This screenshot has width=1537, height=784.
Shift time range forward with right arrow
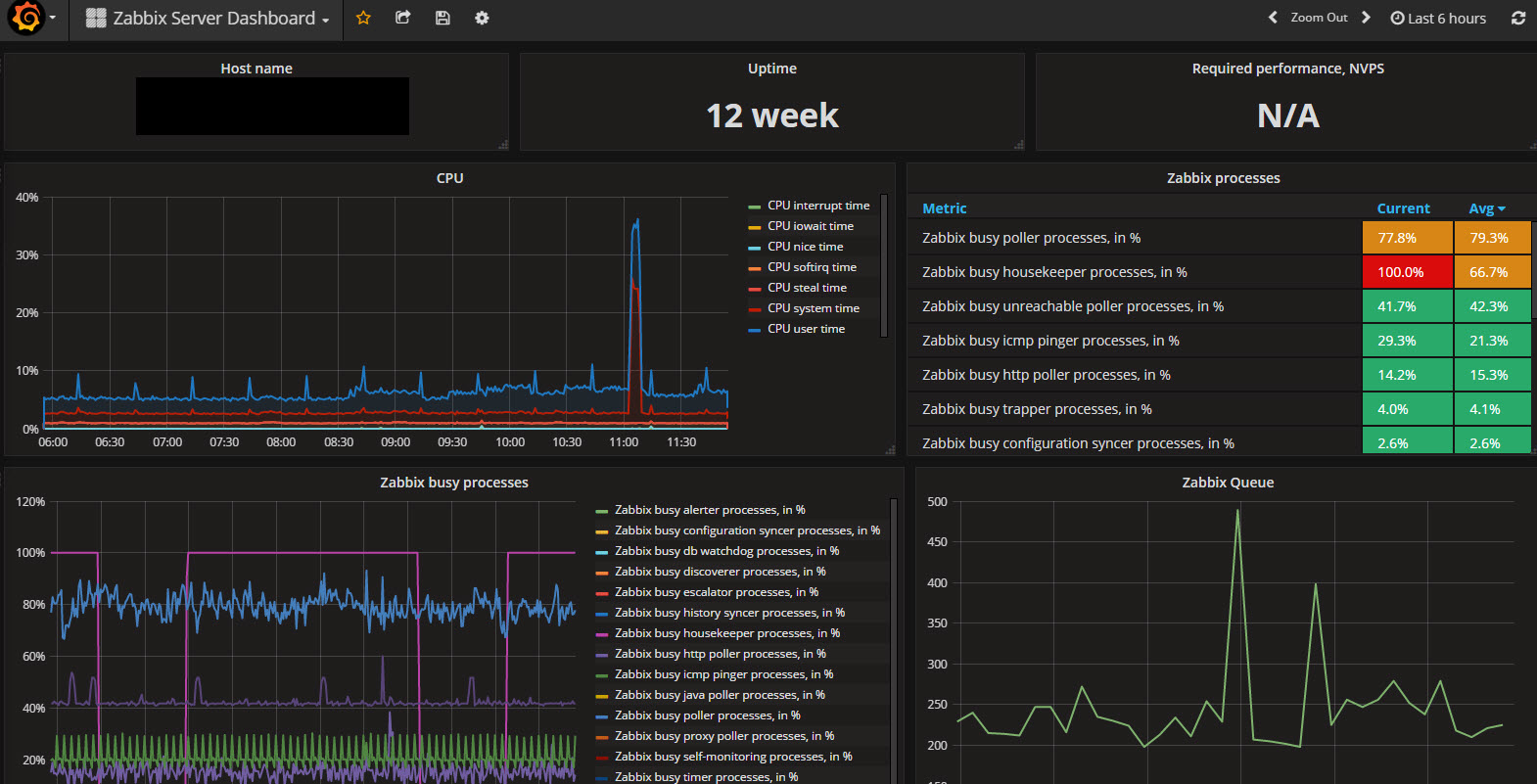(x=1366, y=18)
